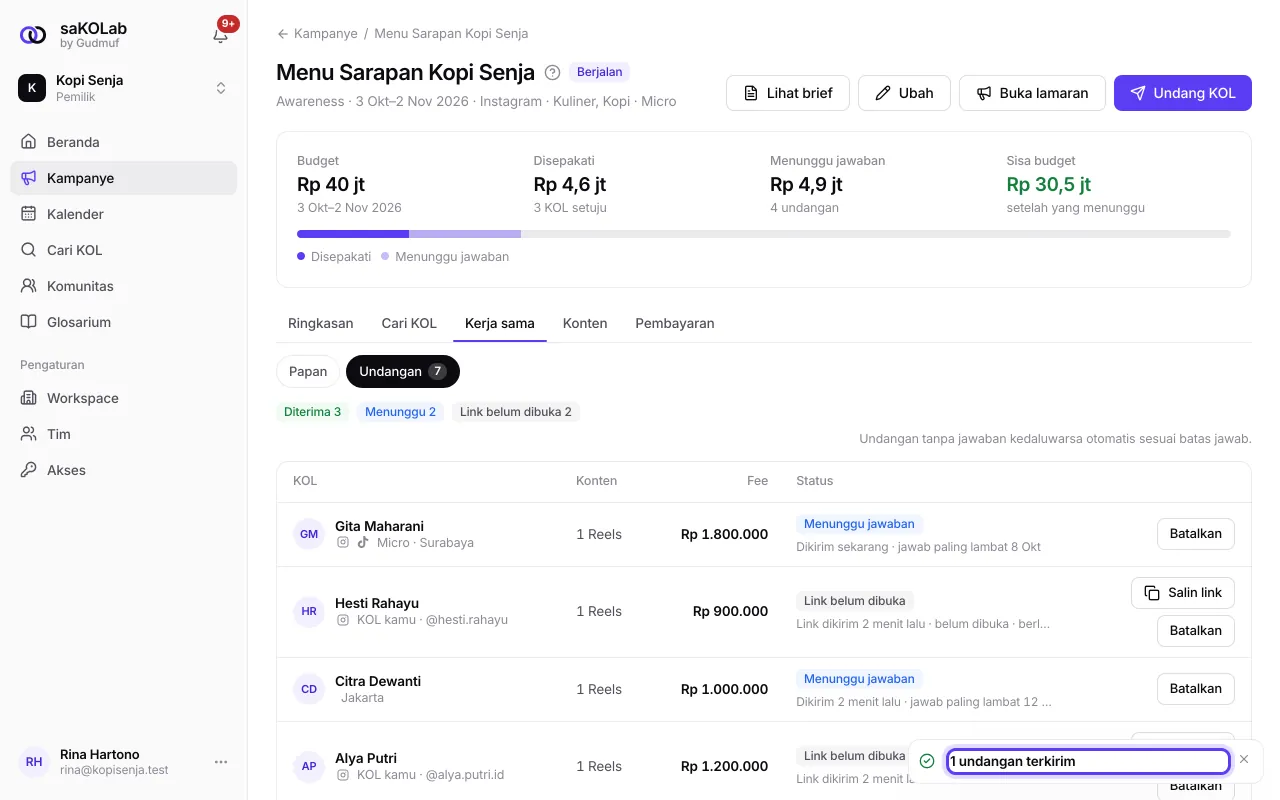Select Kampanye in the sidebar

(x=123, y=178)
